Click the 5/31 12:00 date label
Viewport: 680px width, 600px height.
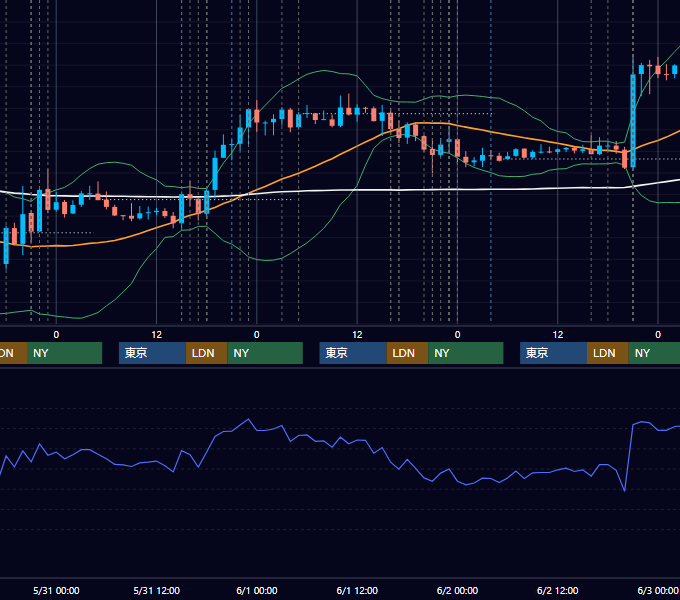[157, 590]
